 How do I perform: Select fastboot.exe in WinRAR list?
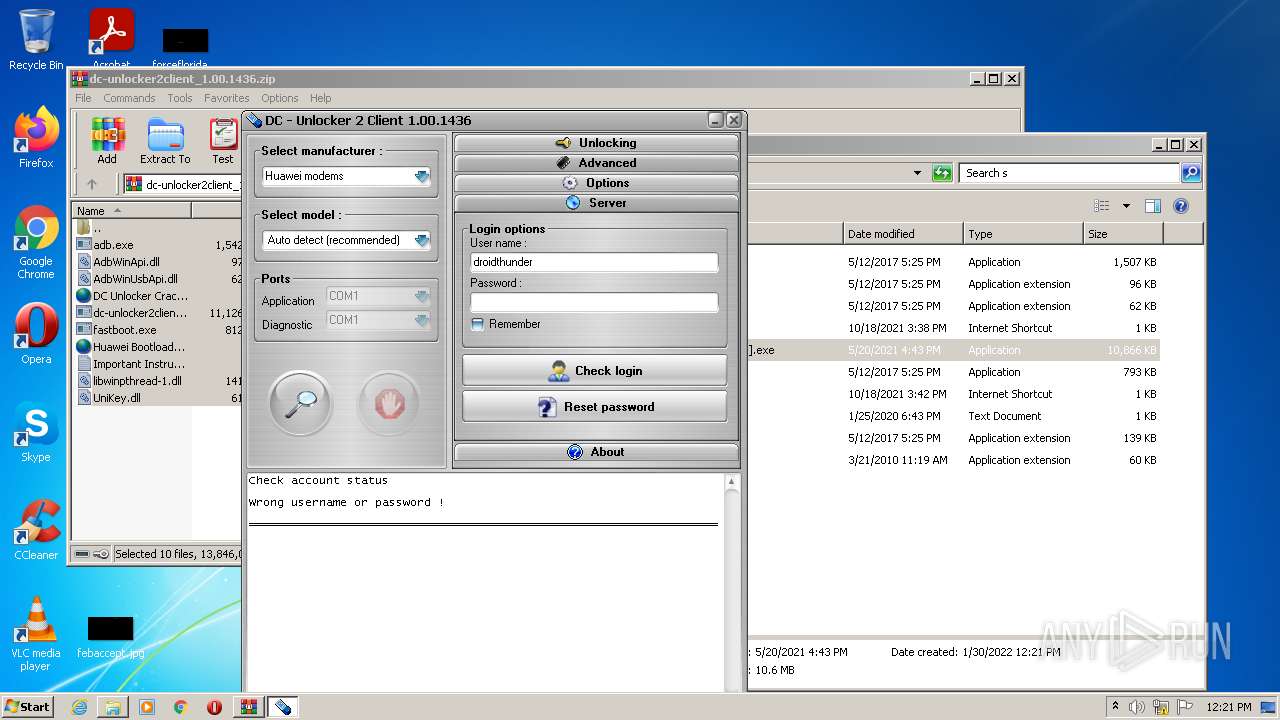pos(124,330)
